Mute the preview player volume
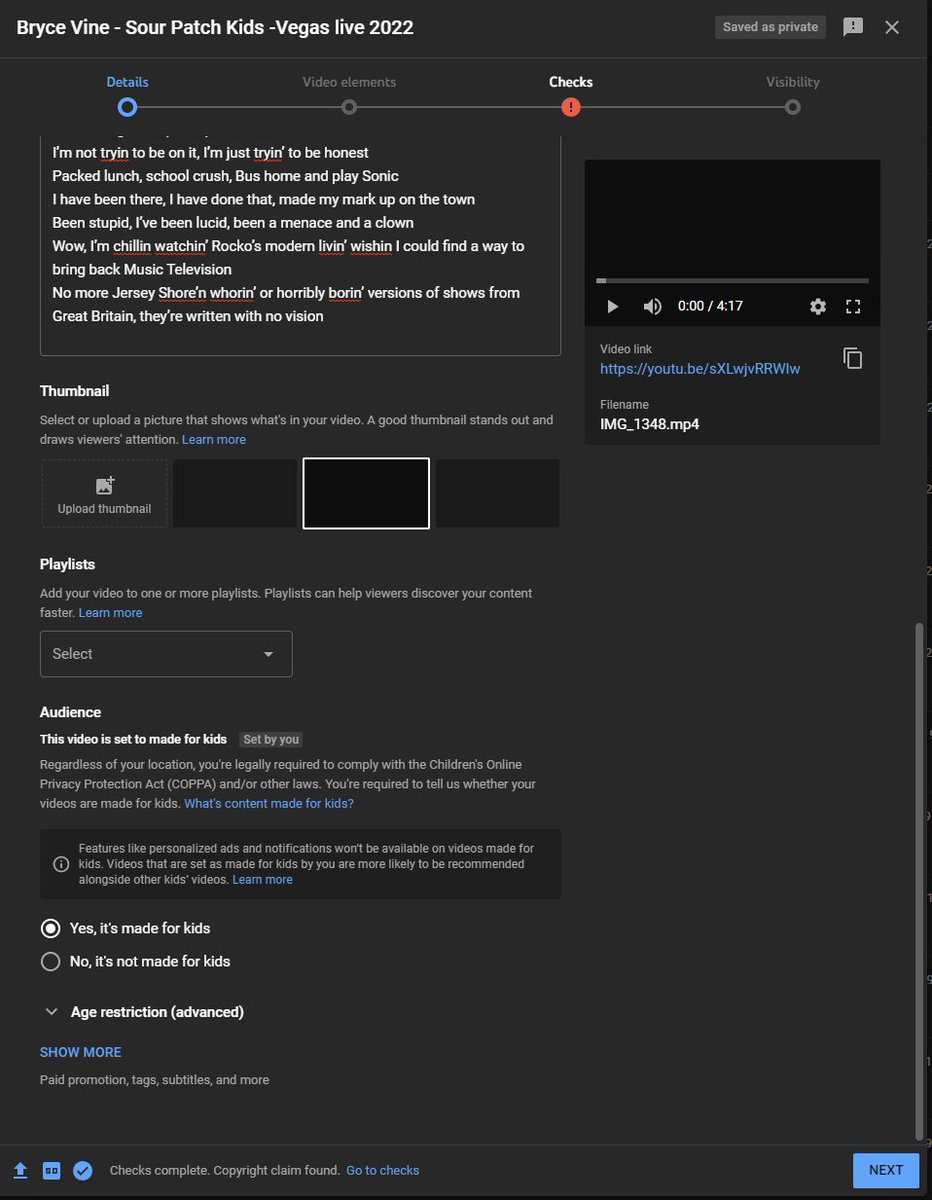932x1200 pixels. pos(652,306)
